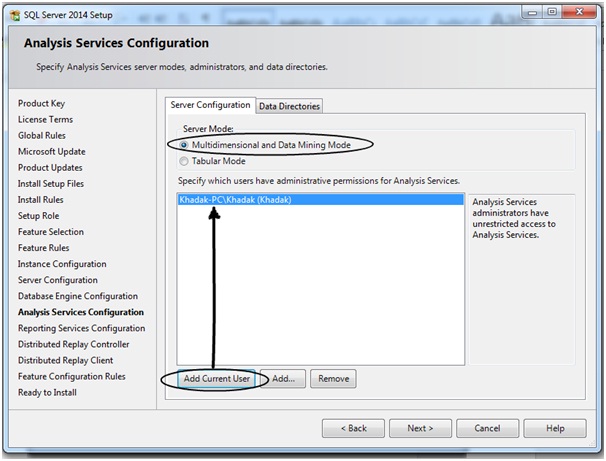Click the Instance Configuration step

click(62, 264)
